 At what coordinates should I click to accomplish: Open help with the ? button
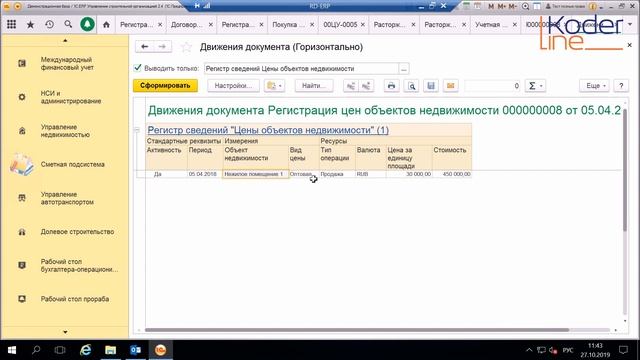click(621, 86)
